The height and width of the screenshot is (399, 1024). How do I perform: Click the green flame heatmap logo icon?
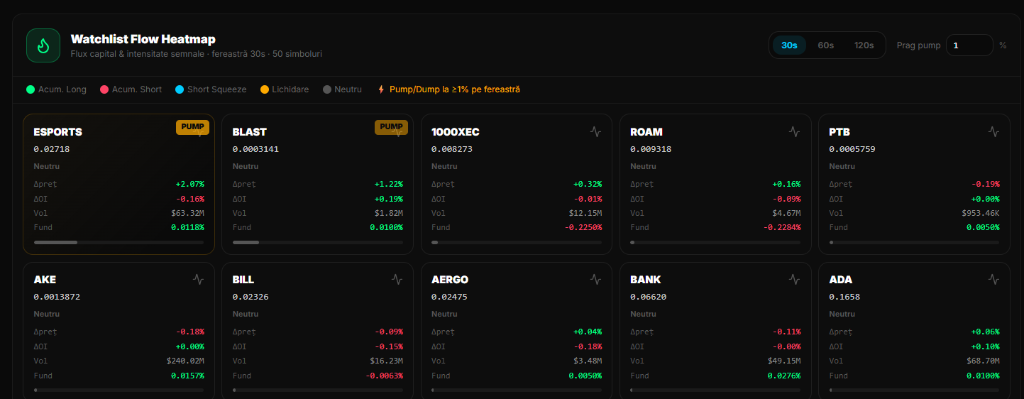[43, 45]
